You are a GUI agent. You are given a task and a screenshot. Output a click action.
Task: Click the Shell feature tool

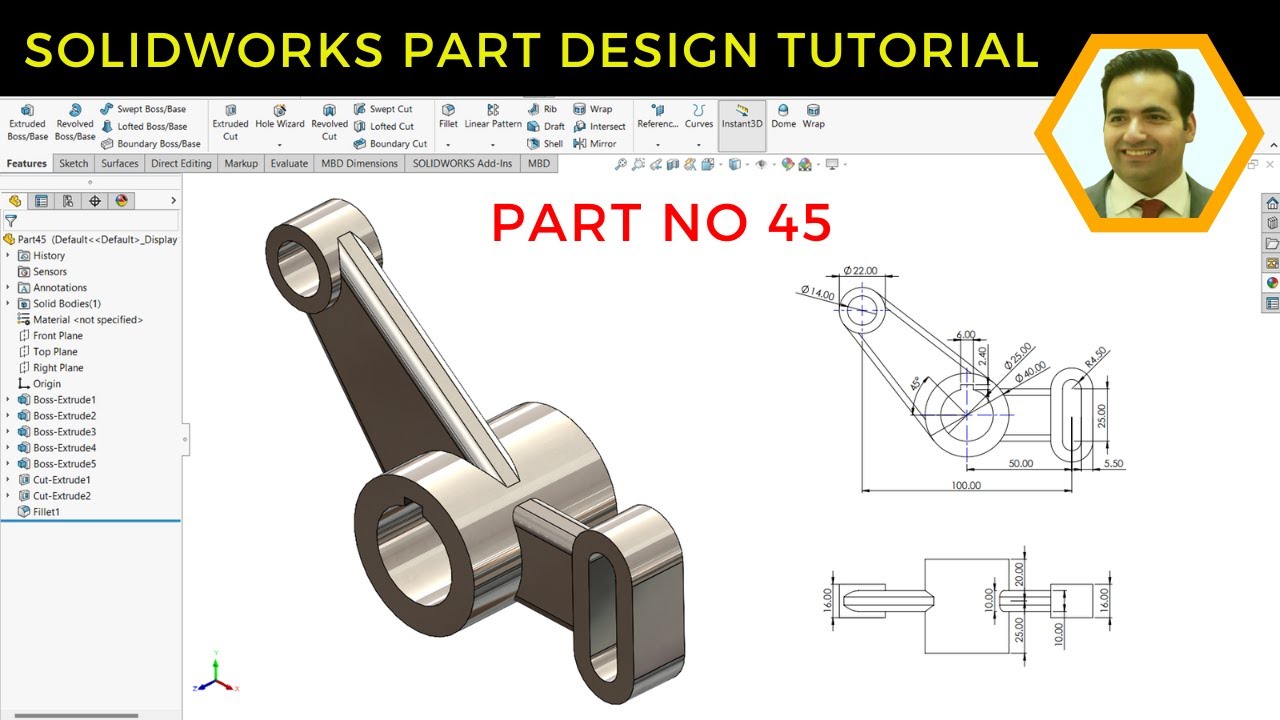[545, 143]
